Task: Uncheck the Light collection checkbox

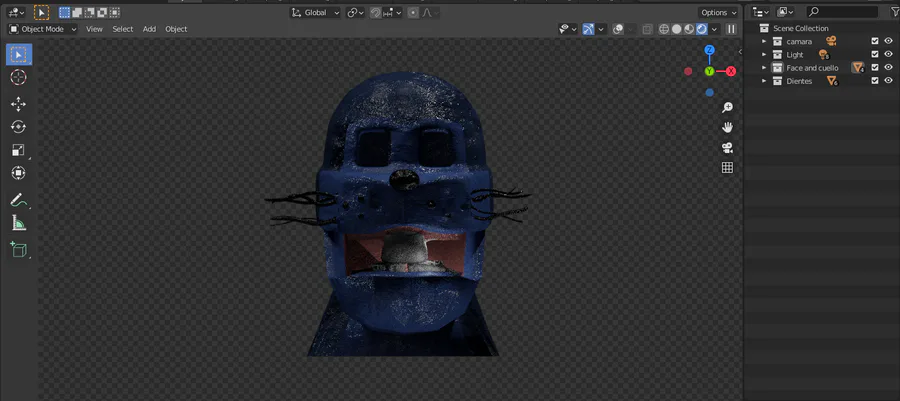Action: coord(875,54)
